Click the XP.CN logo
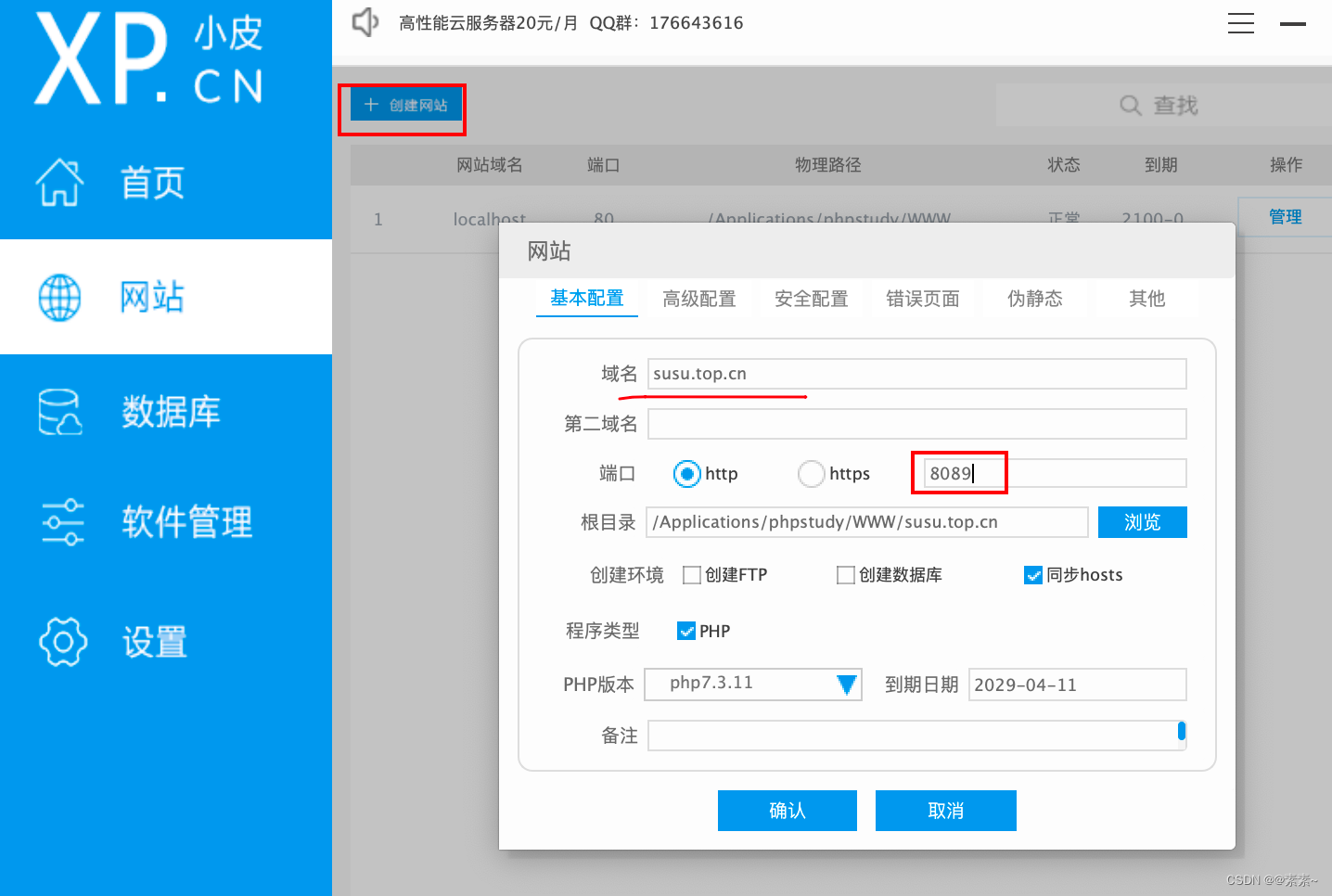This screenshot has height=896, width=1332. pos(148,60)
